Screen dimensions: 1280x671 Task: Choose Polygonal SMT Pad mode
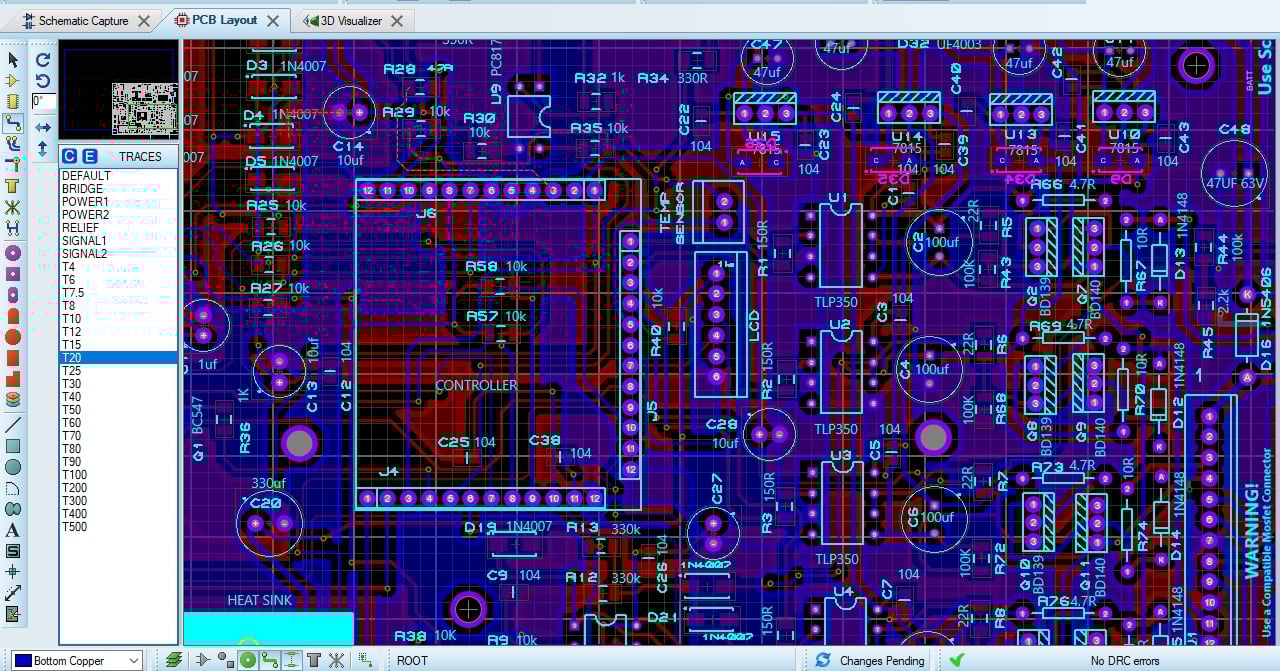click(13, 379)
